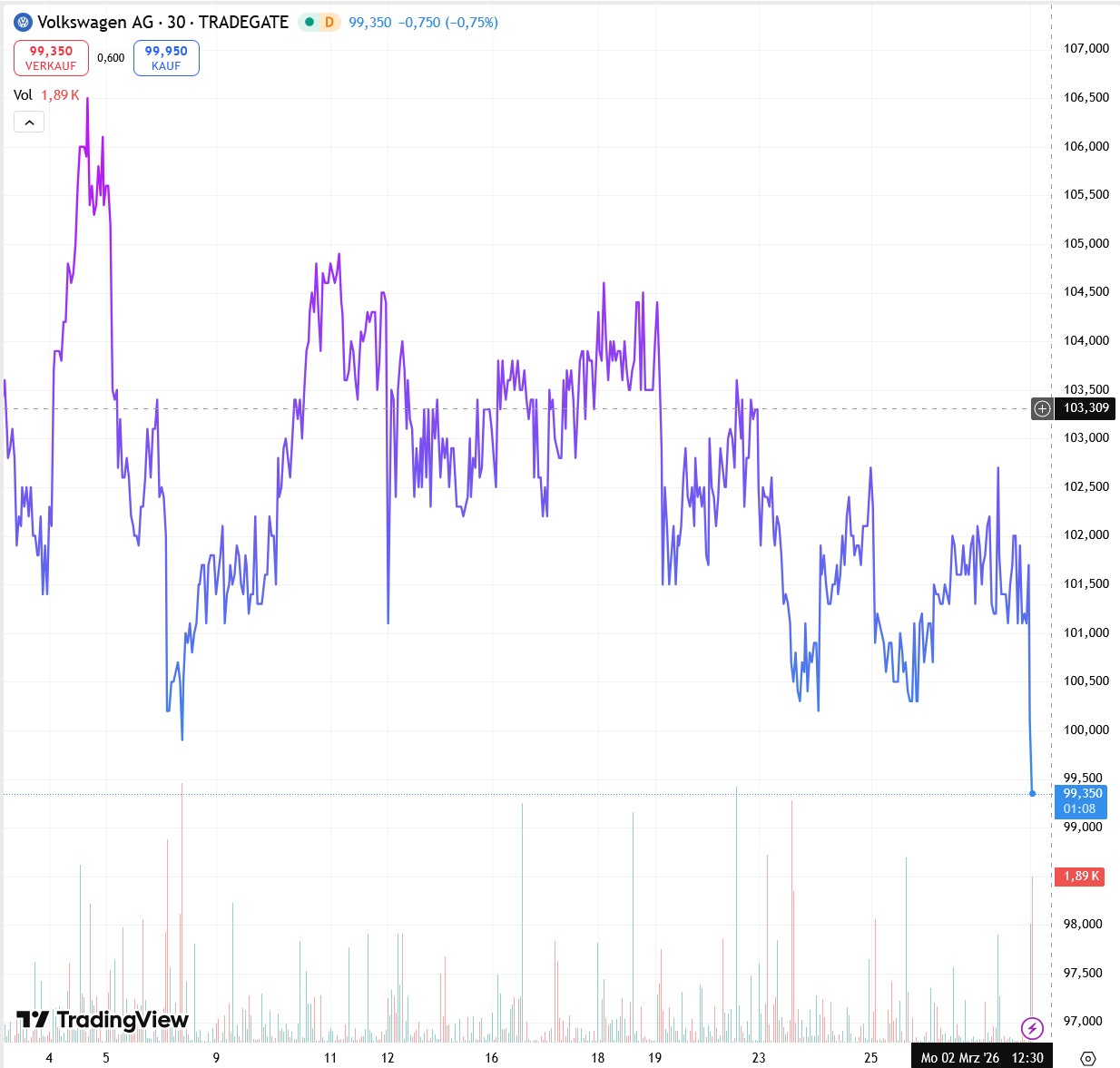Click the blue last-price dot on the line
Screen dimensions: 1120x1068
point(1033,794)
